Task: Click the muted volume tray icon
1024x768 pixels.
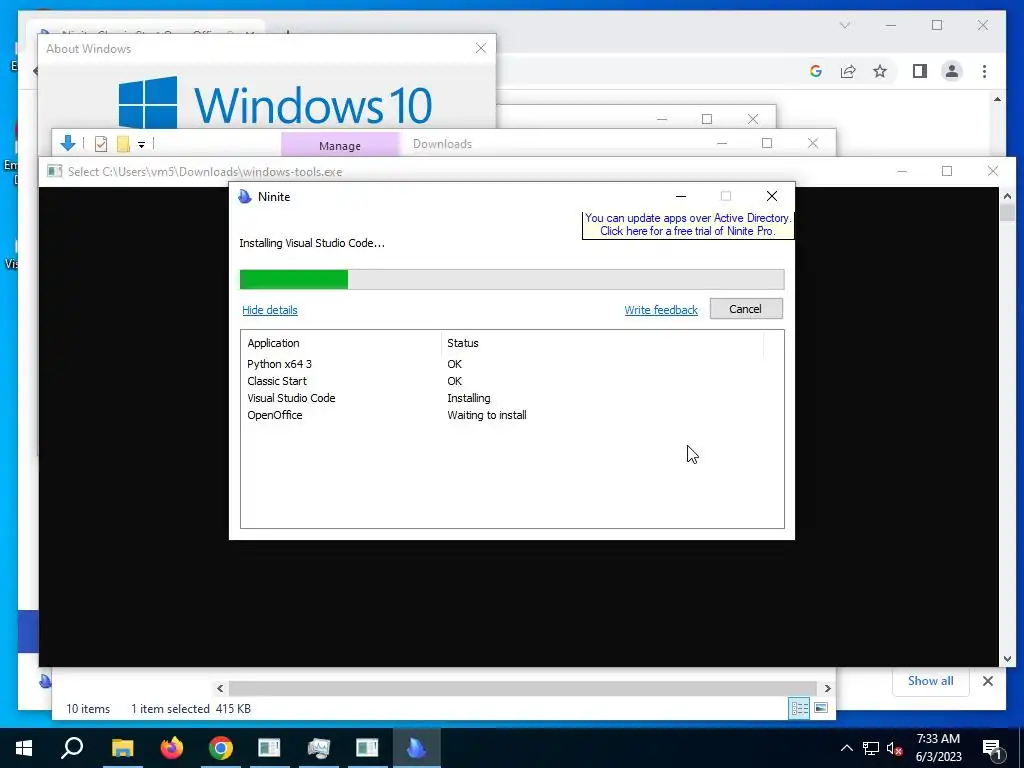Action: click(894, 748)
